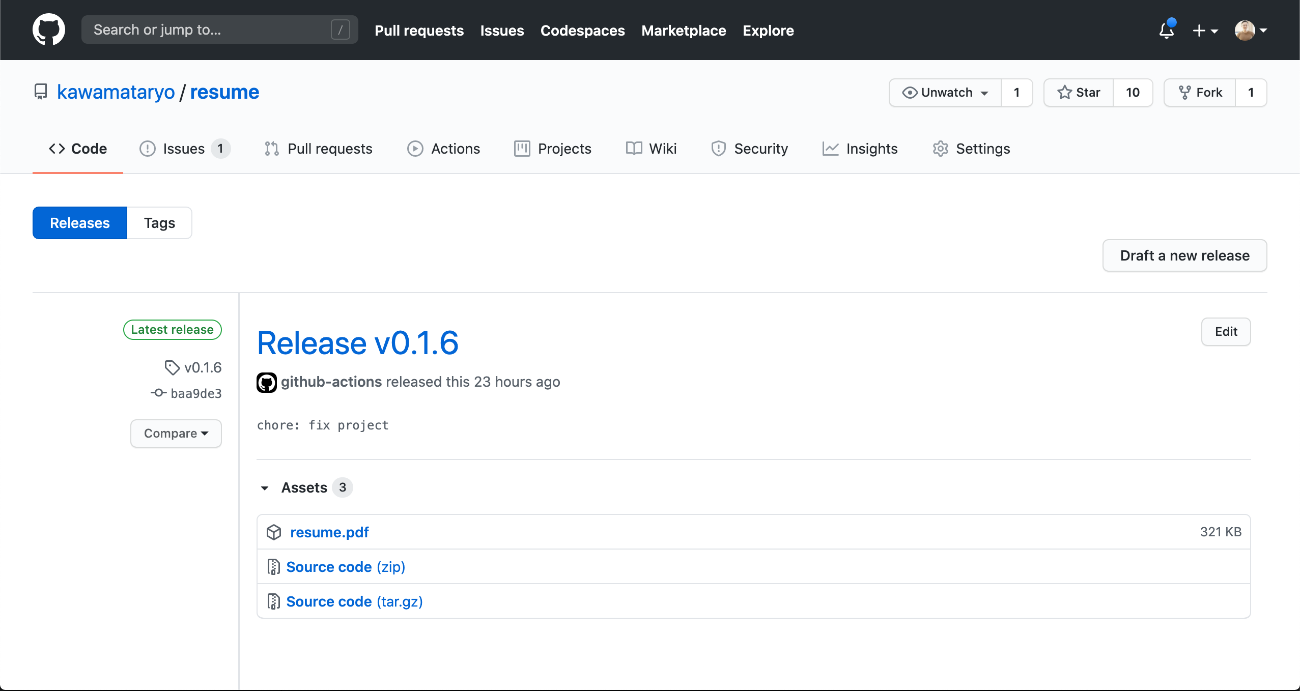Click the Unwatch button
This screenshot has width=1300, height=691.
tap(945, 92)
